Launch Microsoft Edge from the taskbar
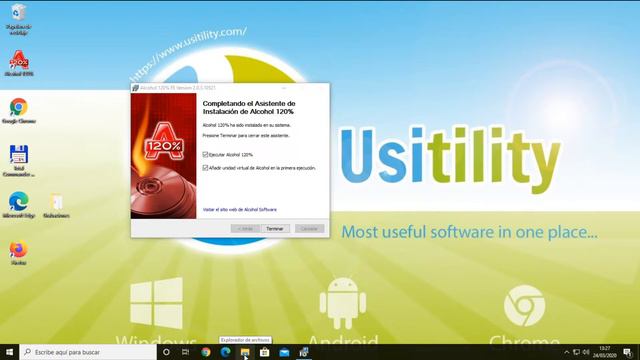The height and width of the screenshot is (360, 640). tap(225, 352)
